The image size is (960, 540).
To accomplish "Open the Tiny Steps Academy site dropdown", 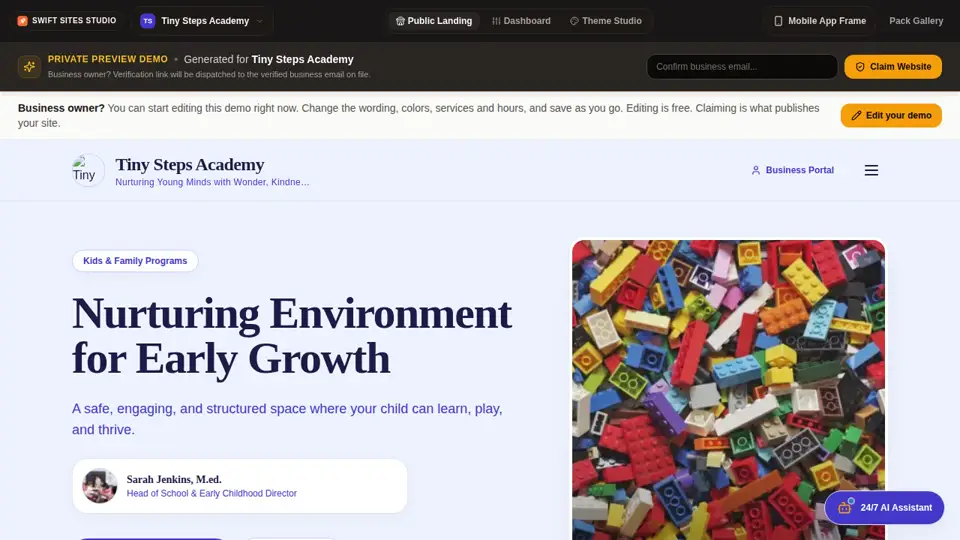I will point(203,21).
